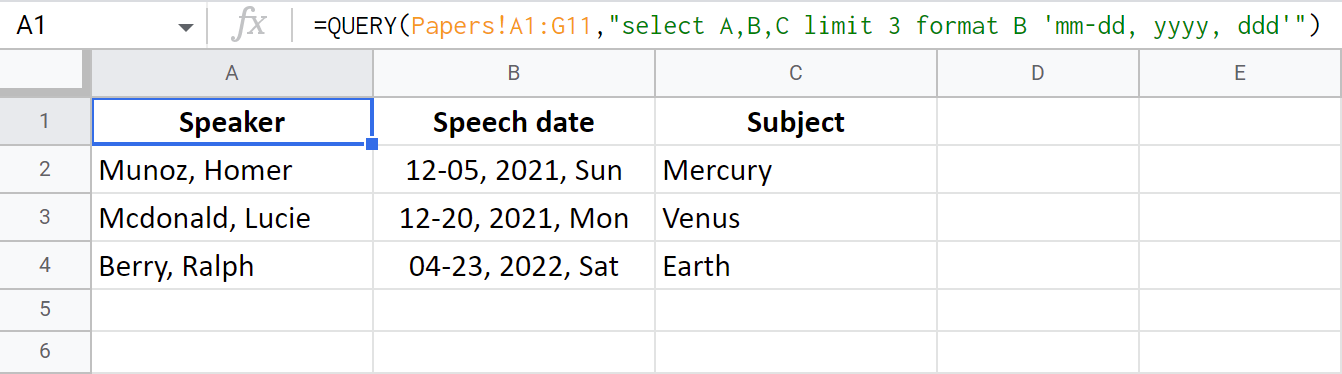Select the cell with 12-20, 2021, Mon

514,218
